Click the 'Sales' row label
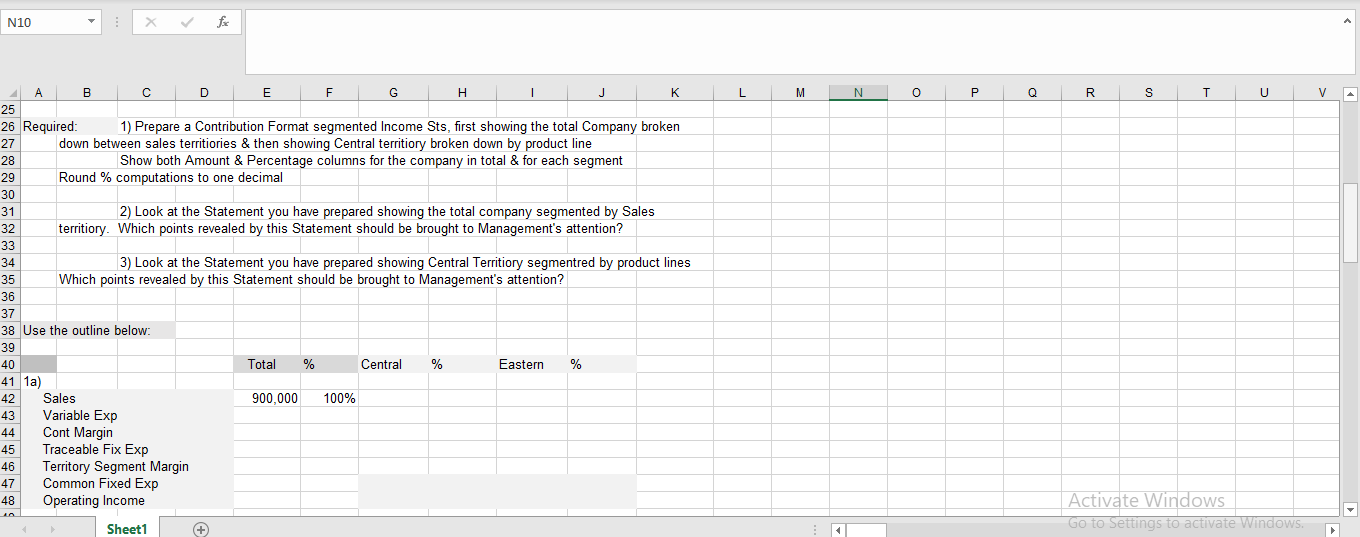Image resolution: width=1360 pixels, height=537 pixels. 59,399
